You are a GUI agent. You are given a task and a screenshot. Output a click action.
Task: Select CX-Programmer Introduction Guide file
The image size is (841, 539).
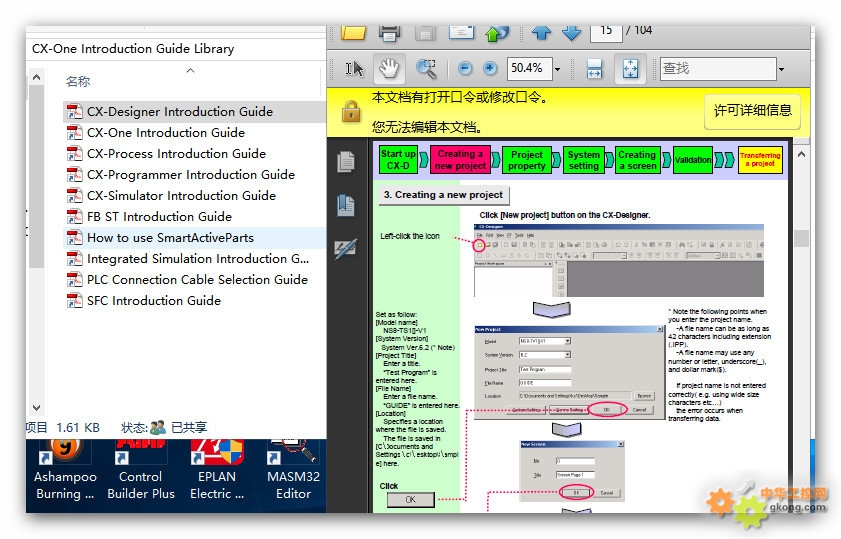[x=190, y=174]
